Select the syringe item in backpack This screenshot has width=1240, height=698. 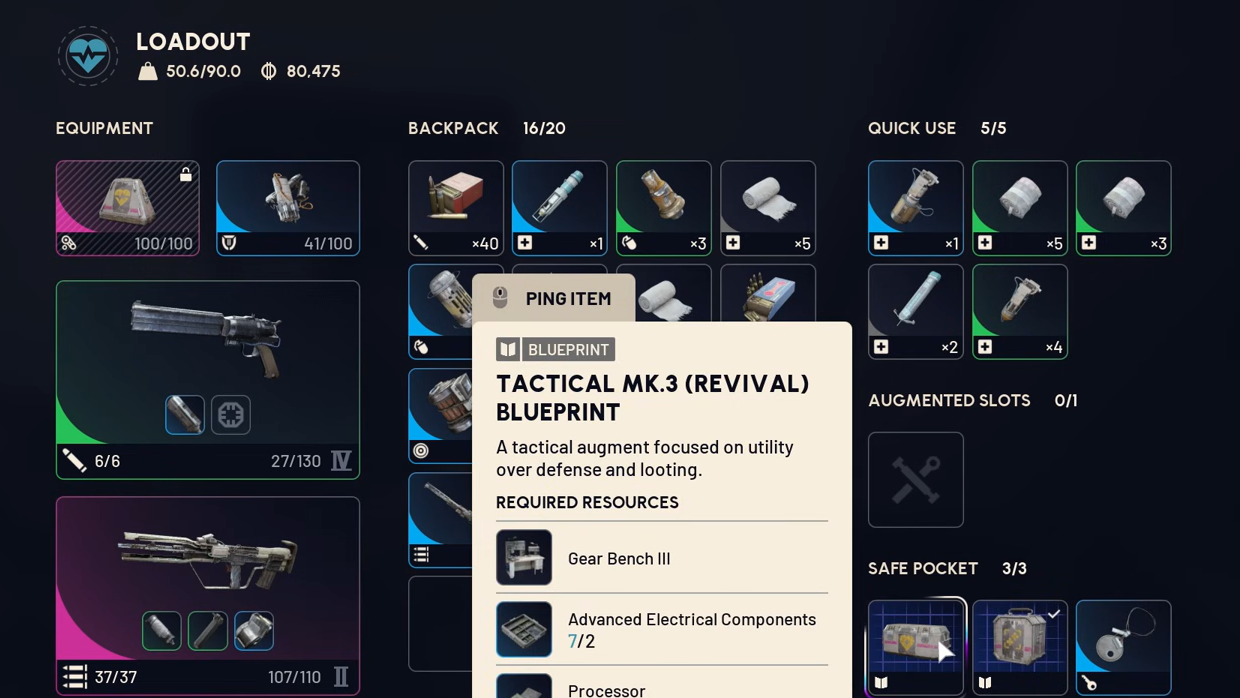click(560, 208)
